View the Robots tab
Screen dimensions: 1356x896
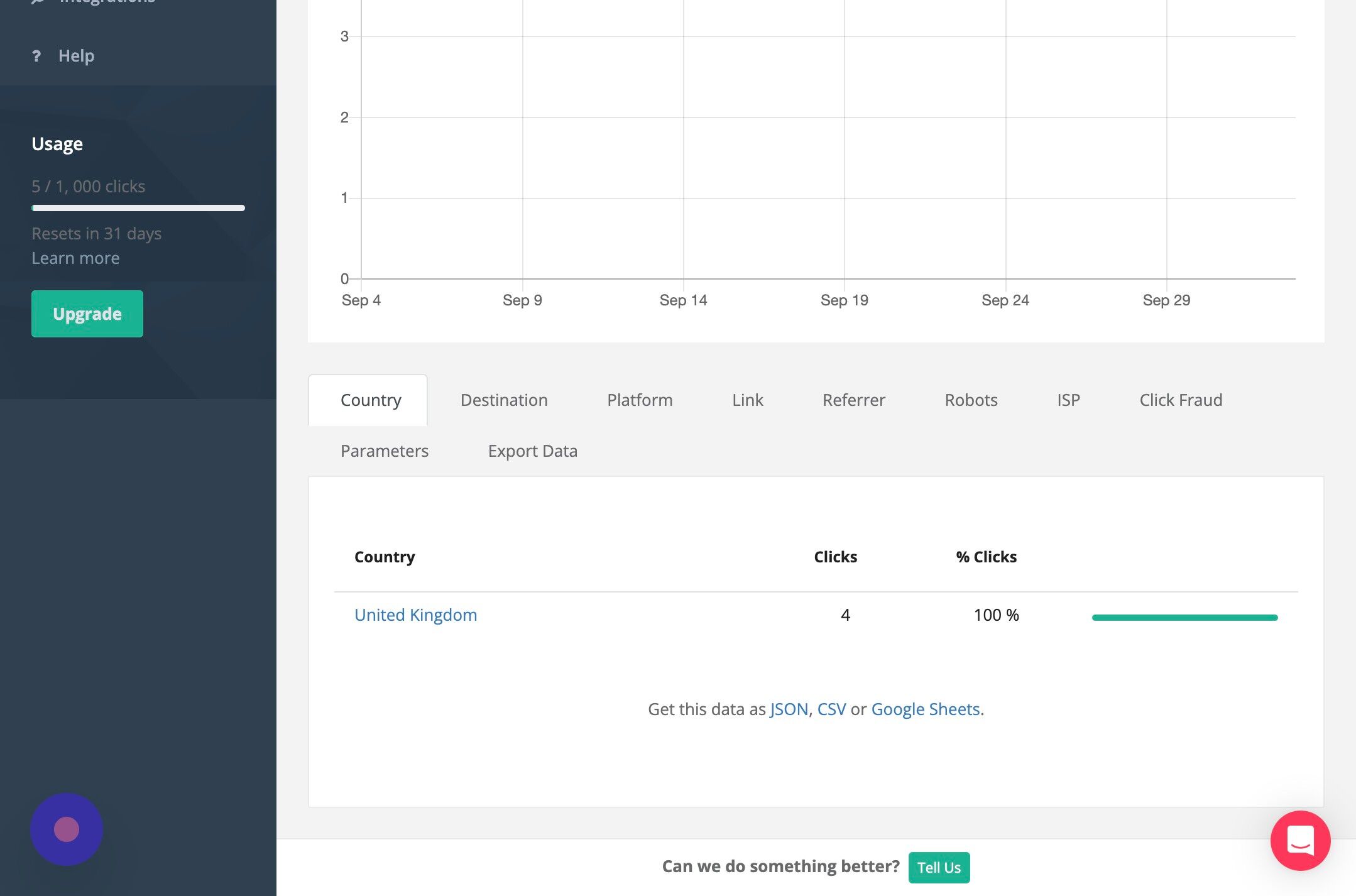(971, 400)
